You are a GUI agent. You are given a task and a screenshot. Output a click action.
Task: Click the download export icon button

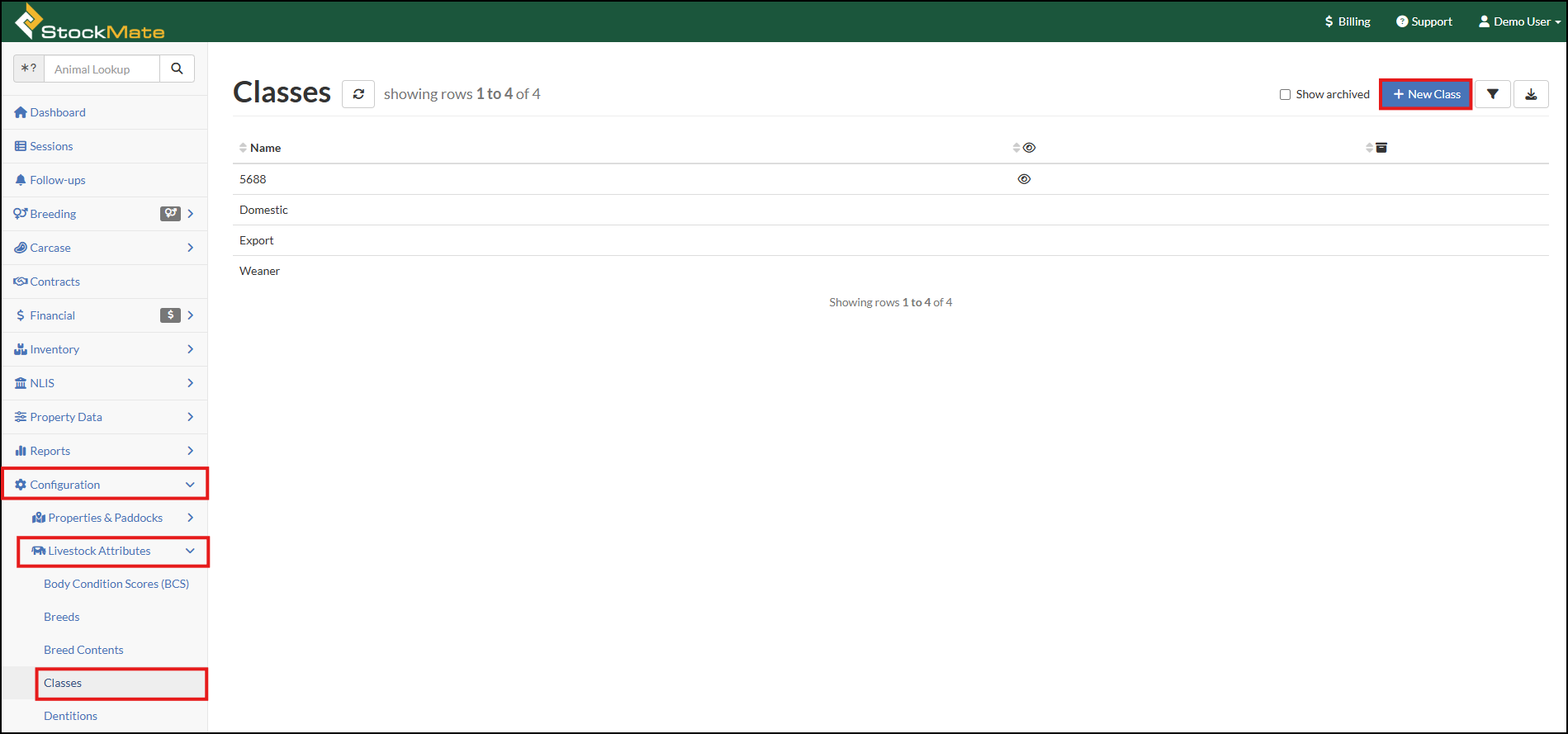click(1530, 94)
